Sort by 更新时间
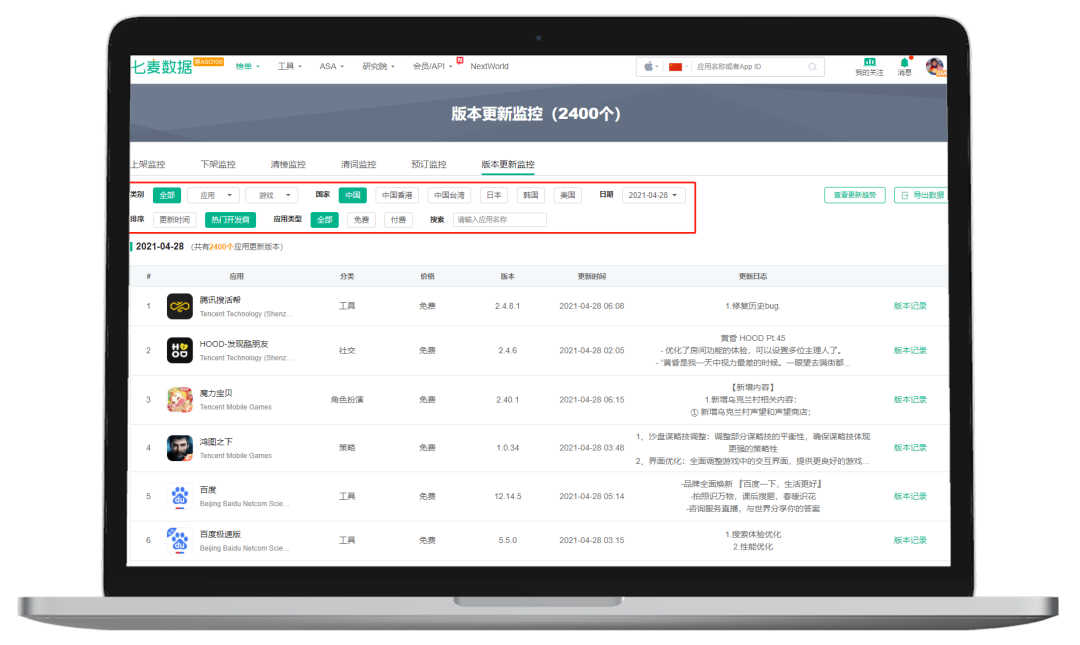1080x645 pixels. click(x=174, y=220)
